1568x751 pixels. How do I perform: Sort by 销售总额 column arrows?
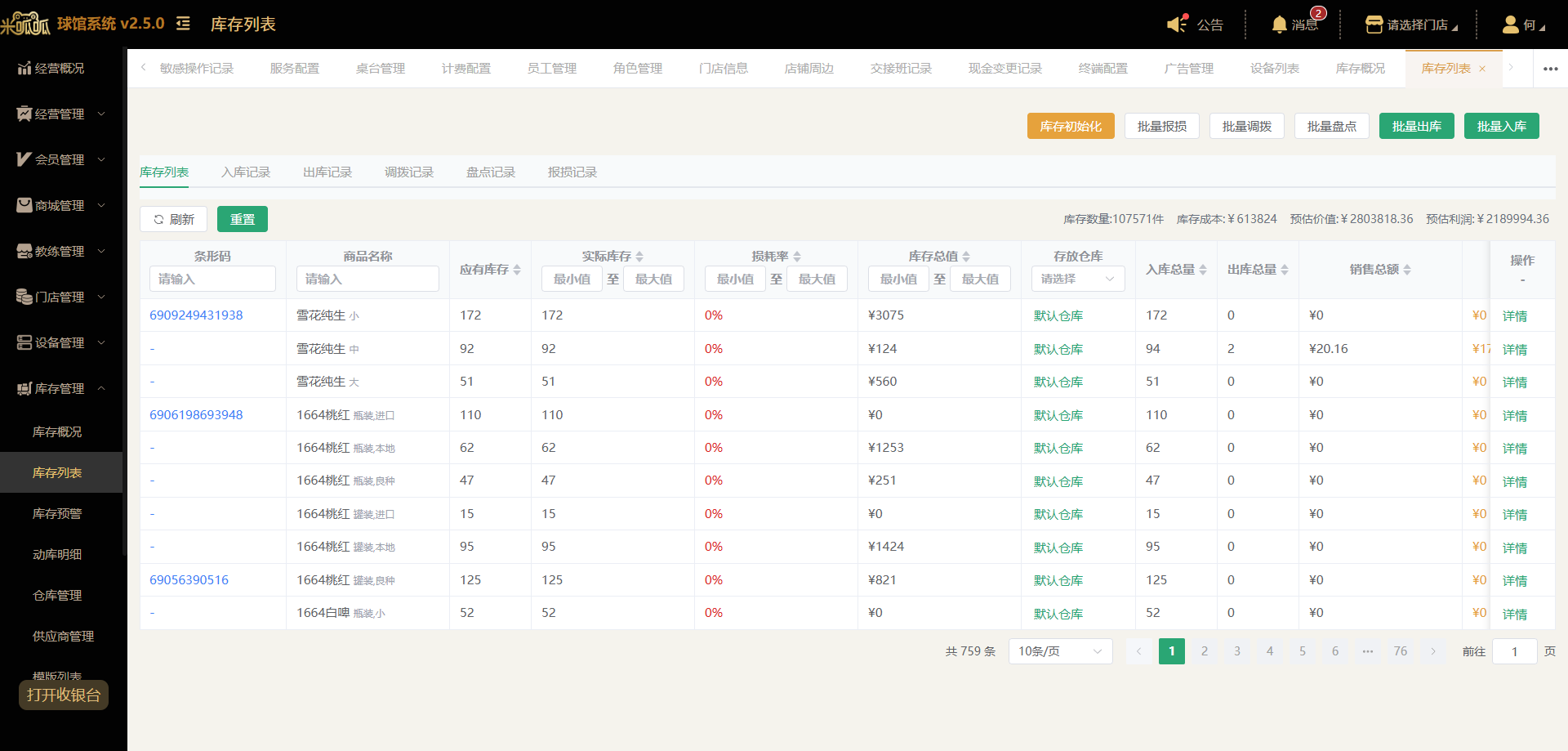click(1407, 269)
